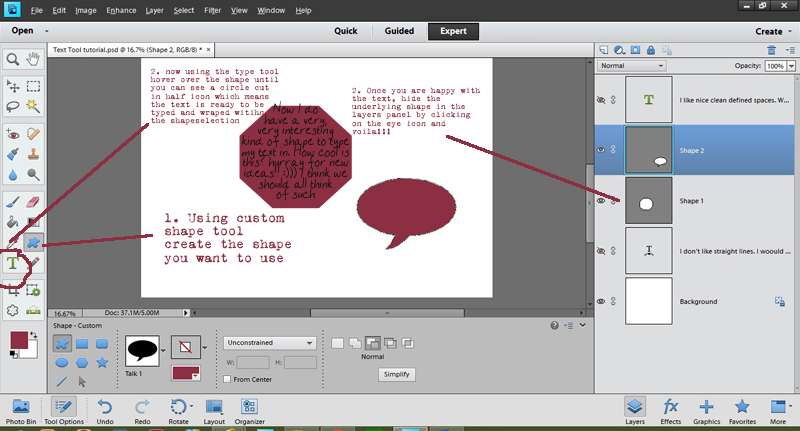
Task: Toggle visibility of Background layer
Action: click(603, 301)
